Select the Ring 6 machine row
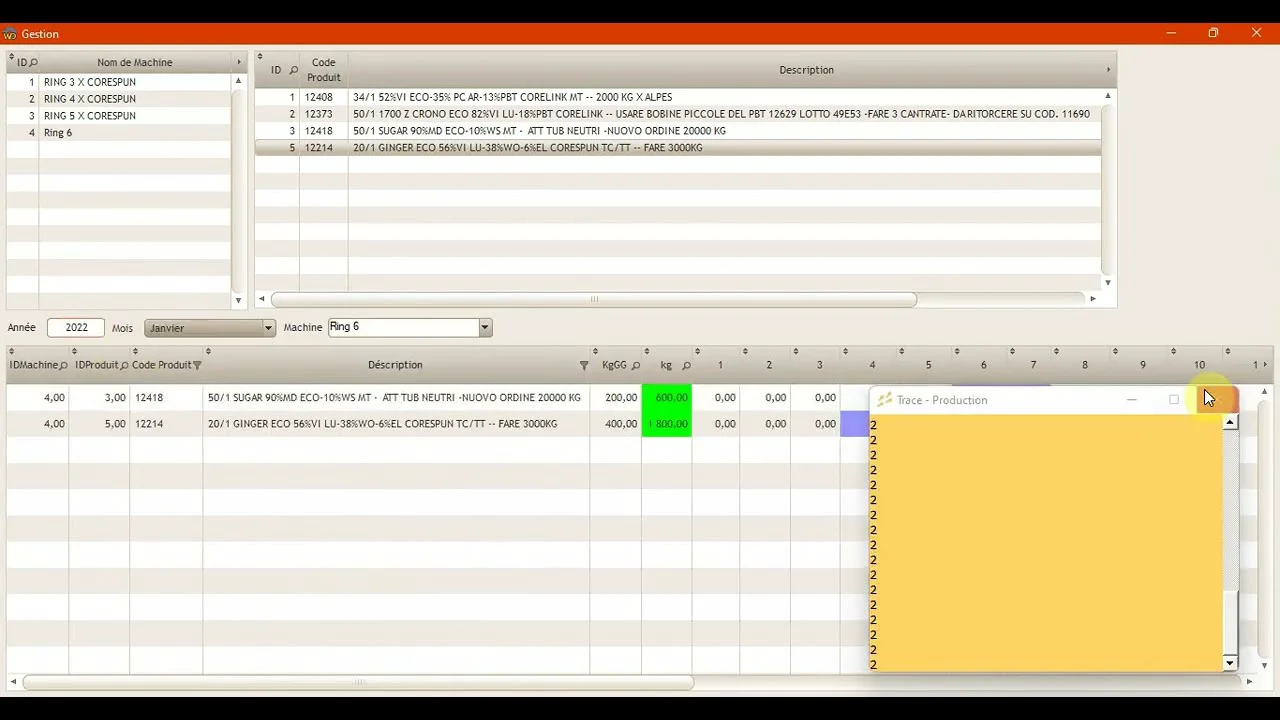Image resolution: width=1280 pixels, height=720 pixels. click(58, 133)
